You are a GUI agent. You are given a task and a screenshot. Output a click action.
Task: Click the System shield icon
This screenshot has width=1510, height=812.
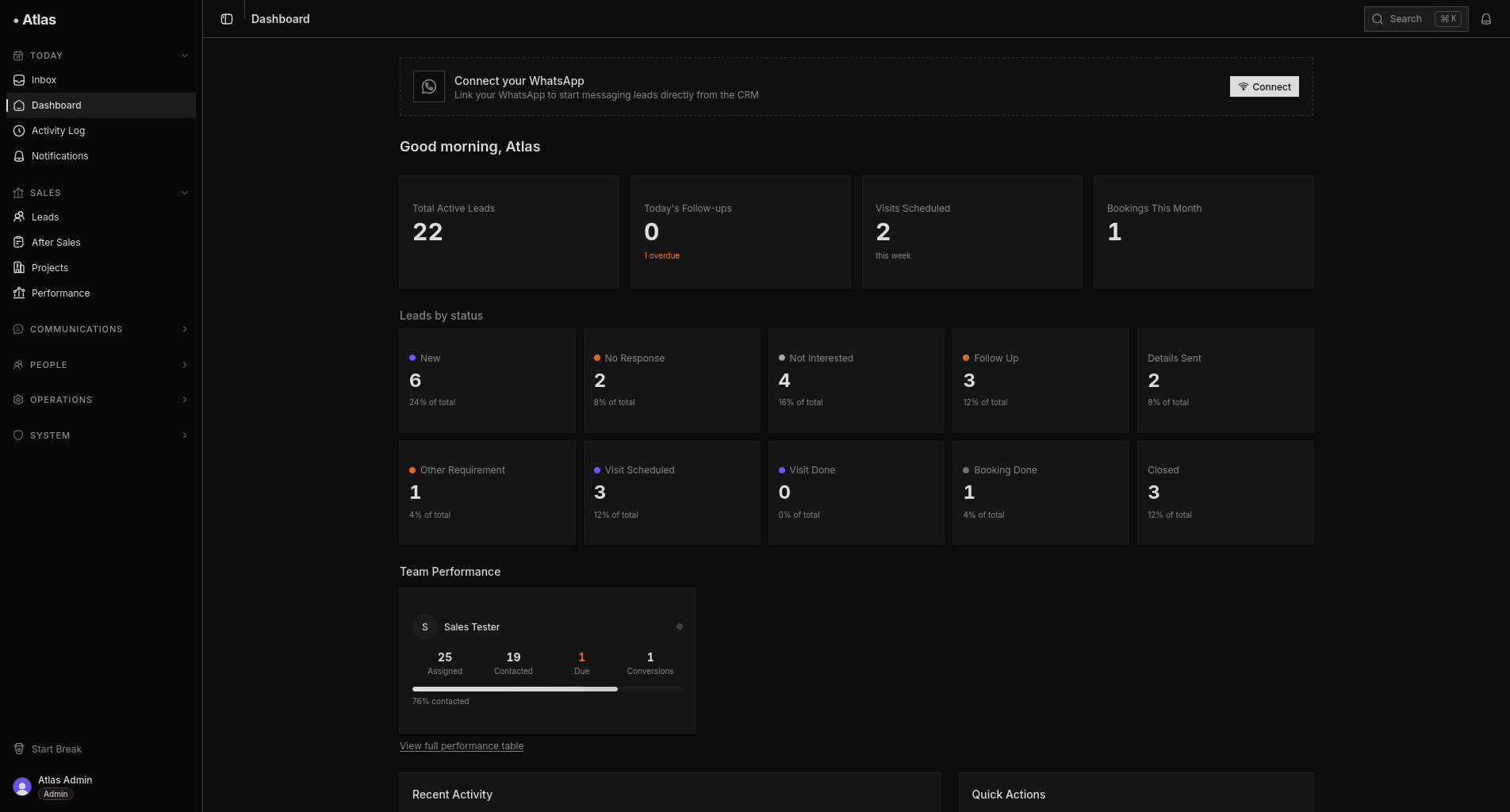pos(18,435)
